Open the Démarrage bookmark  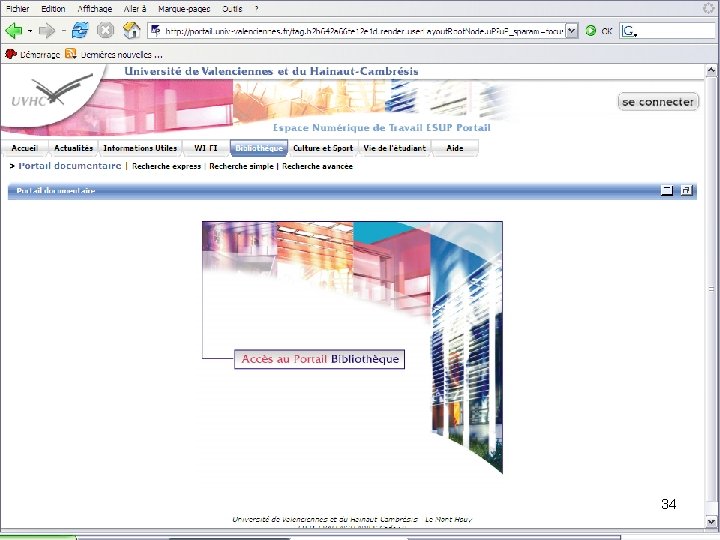32,54
